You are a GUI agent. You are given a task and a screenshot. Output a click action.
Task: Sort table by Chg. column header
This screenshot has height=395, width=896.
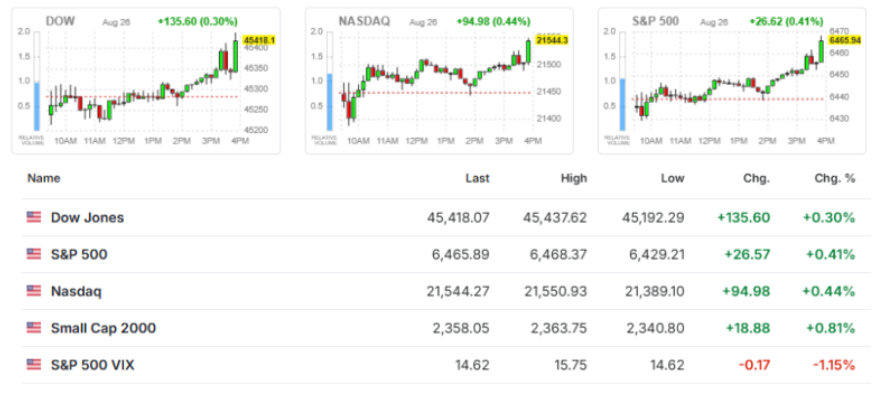(757, 178)
